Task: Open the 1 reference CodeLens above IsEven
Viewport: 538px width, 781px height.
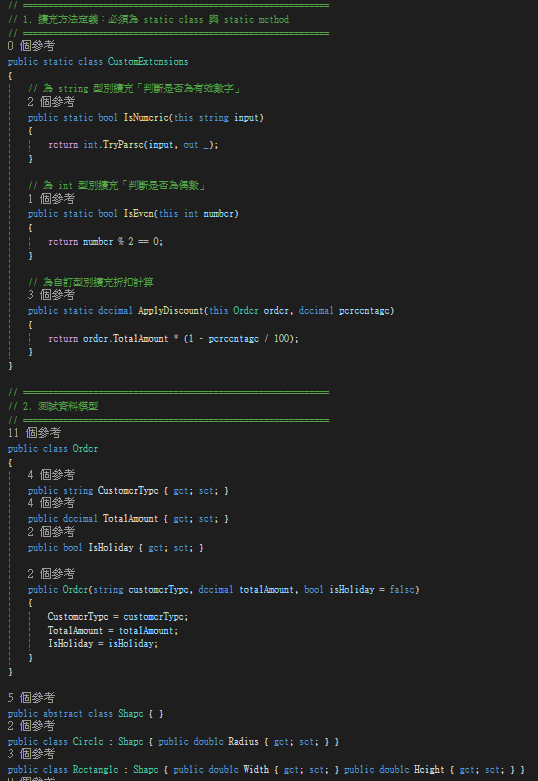Action: click(x=51, y=199)
